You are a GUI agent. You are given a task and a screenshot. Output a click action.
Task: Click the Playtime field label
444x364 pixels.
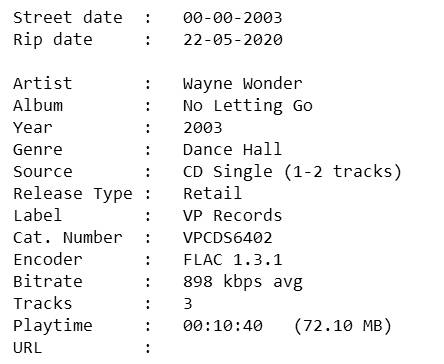pyautogui.click(x=53, y=326)
